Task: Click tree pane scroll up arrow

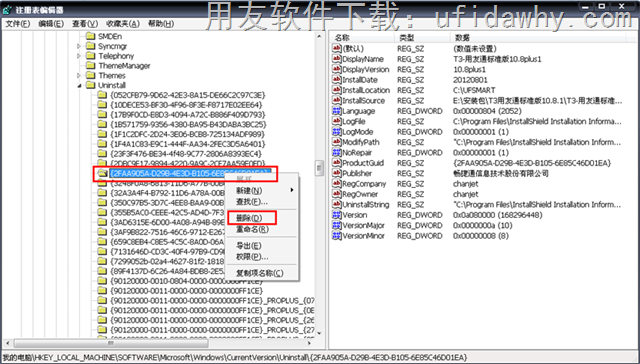Action: (319, 36)
